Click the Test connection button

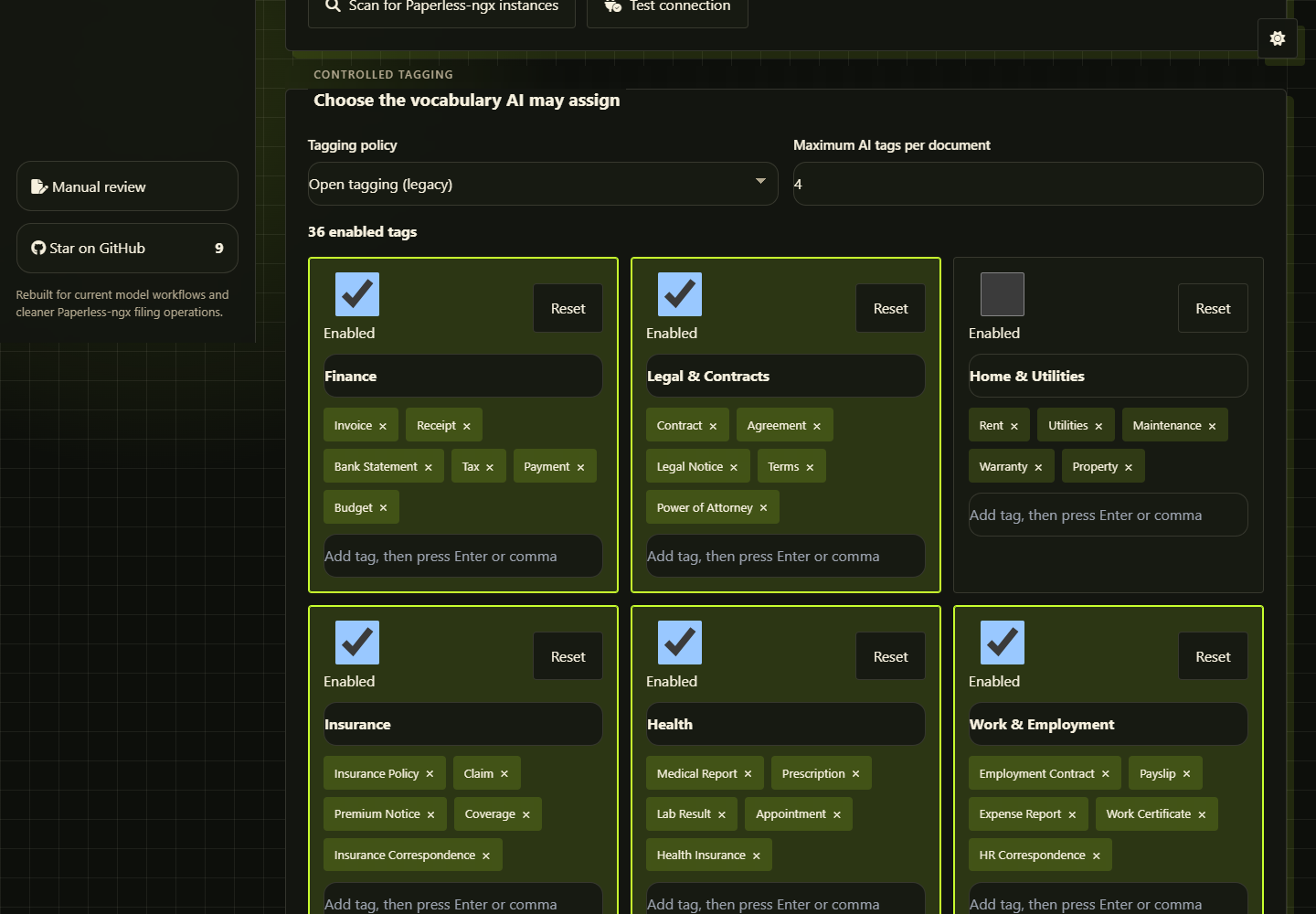(667, 7)
